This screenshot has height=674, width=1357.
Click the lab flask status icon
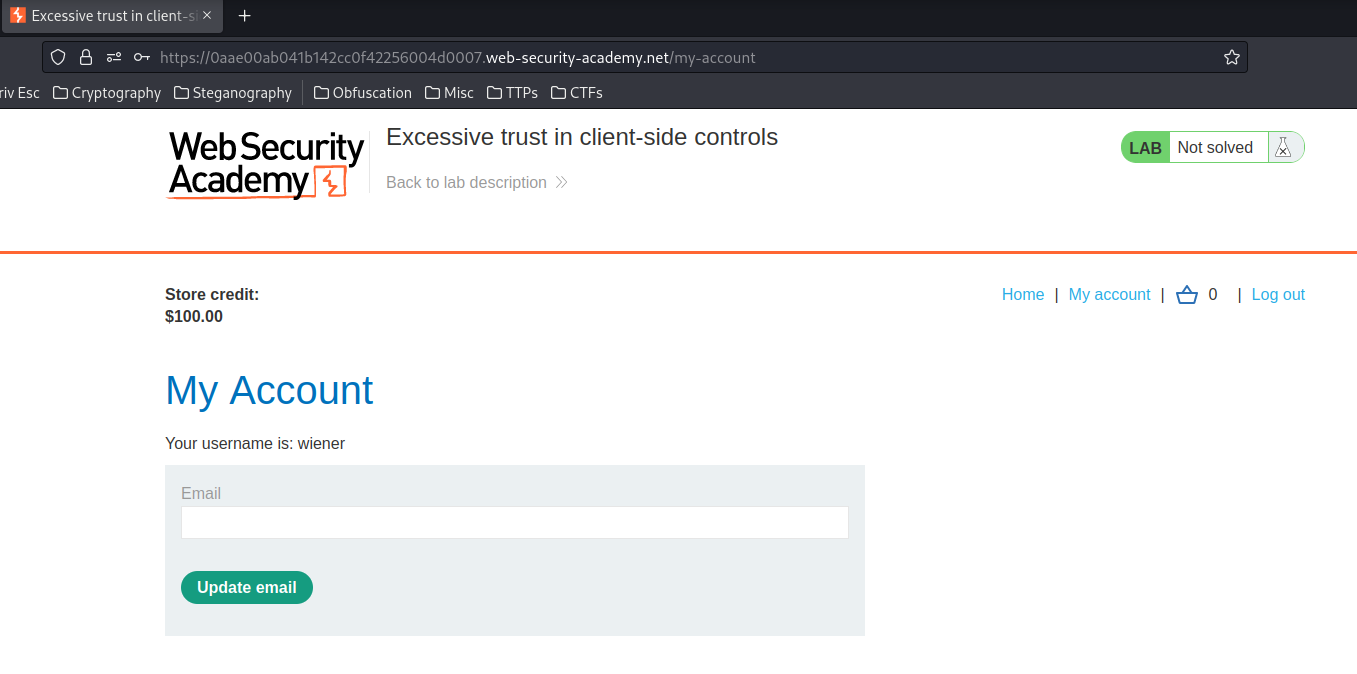click(x=1283, y=147)
